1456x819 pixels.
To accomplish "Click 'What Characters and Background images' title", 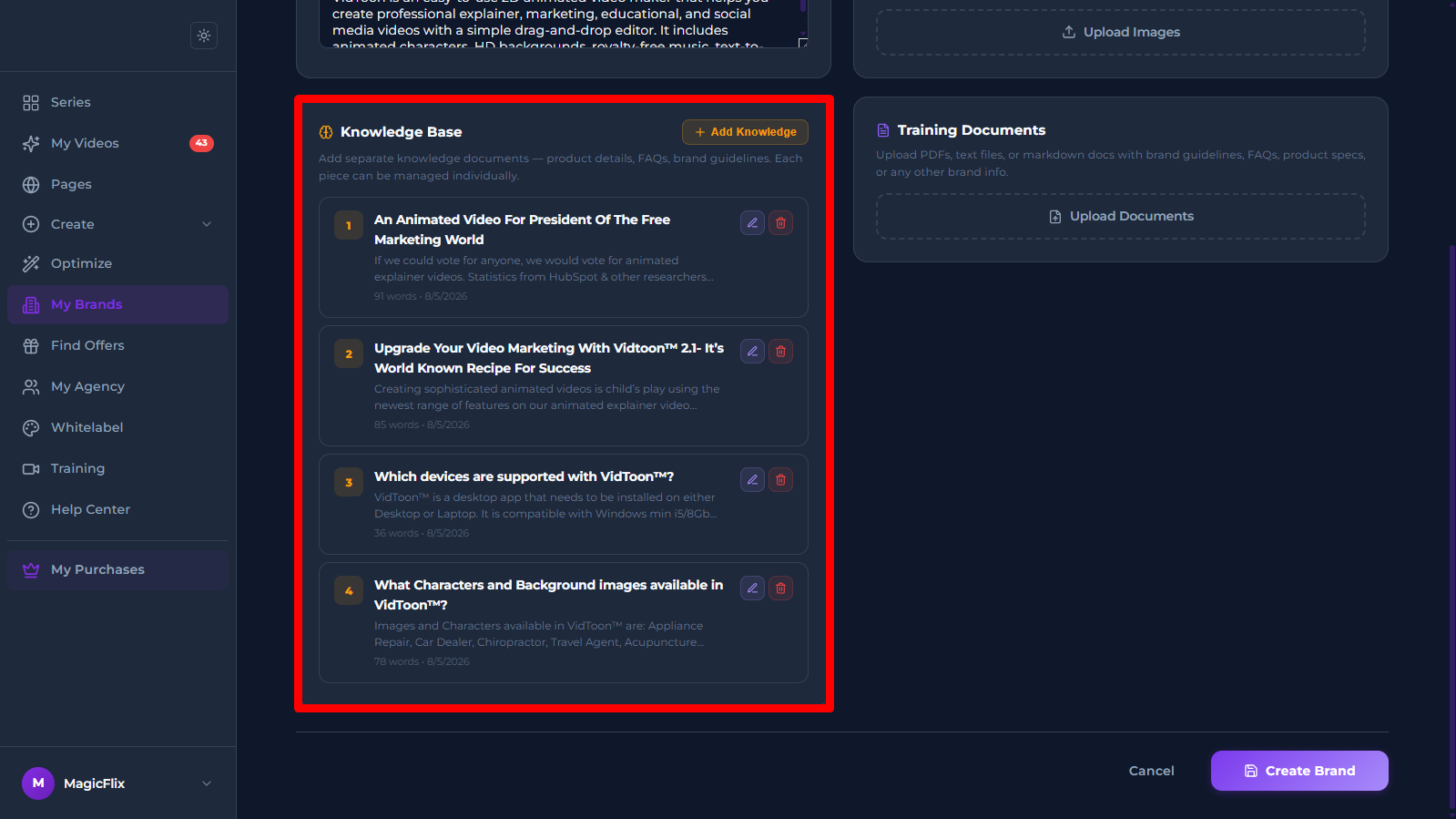I will (x=548, y=595).
